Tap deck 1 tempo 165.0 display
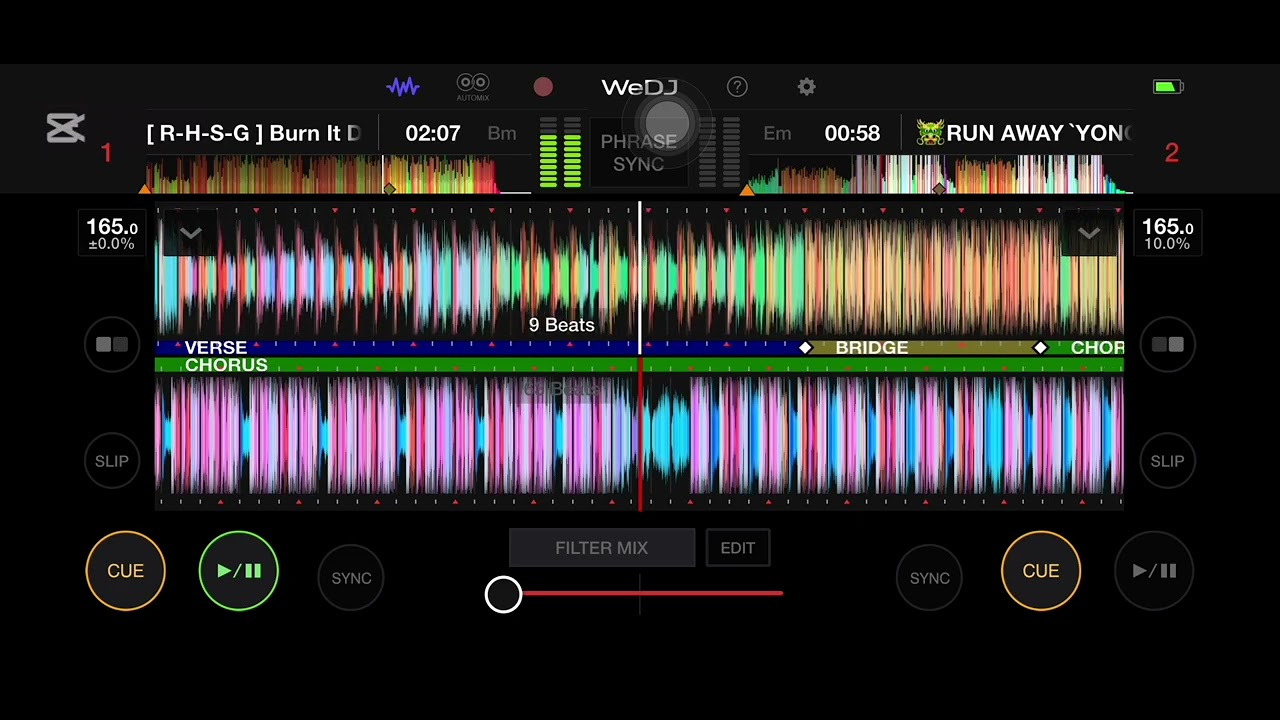Image resolution: width=1280 pixels, height=720 pixels. click(x=111, y=234)
